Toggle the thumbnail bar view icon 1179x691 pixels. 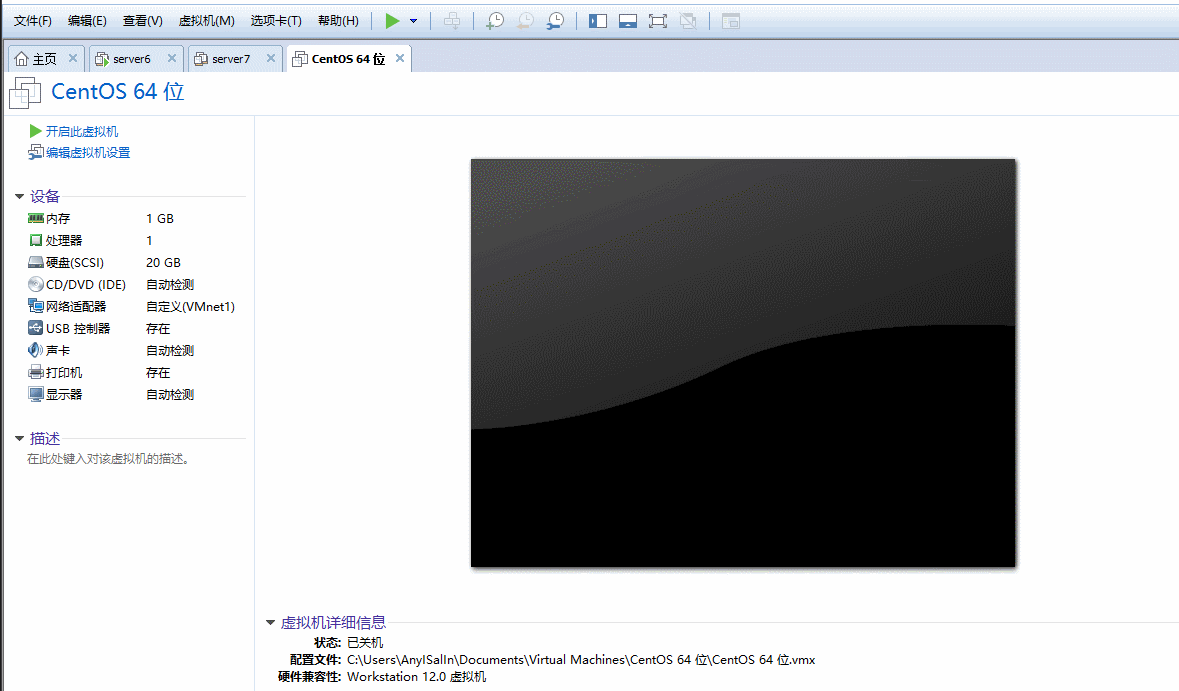click(x=628, y=21)
